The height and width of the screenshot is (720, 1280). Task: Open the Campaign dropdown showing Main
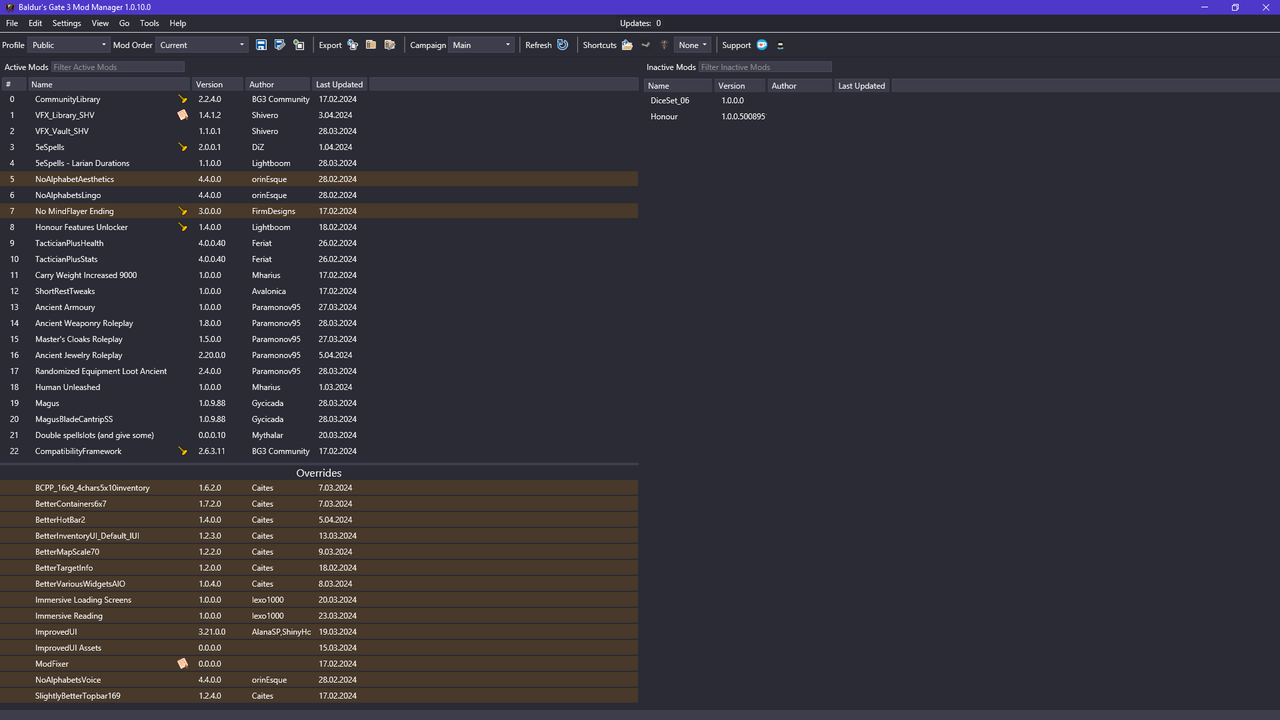pyautogui.click(x=481, y=45)
